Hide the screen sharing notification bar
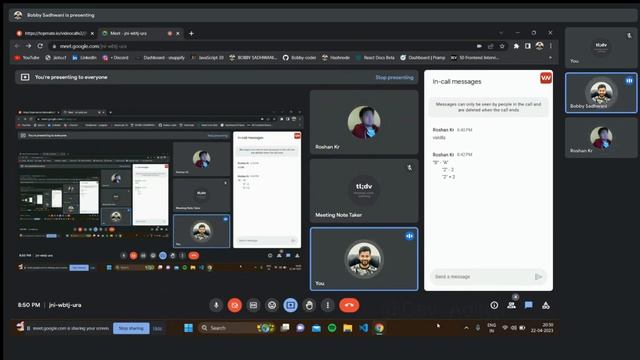640x360 pixels. point(157,328)
